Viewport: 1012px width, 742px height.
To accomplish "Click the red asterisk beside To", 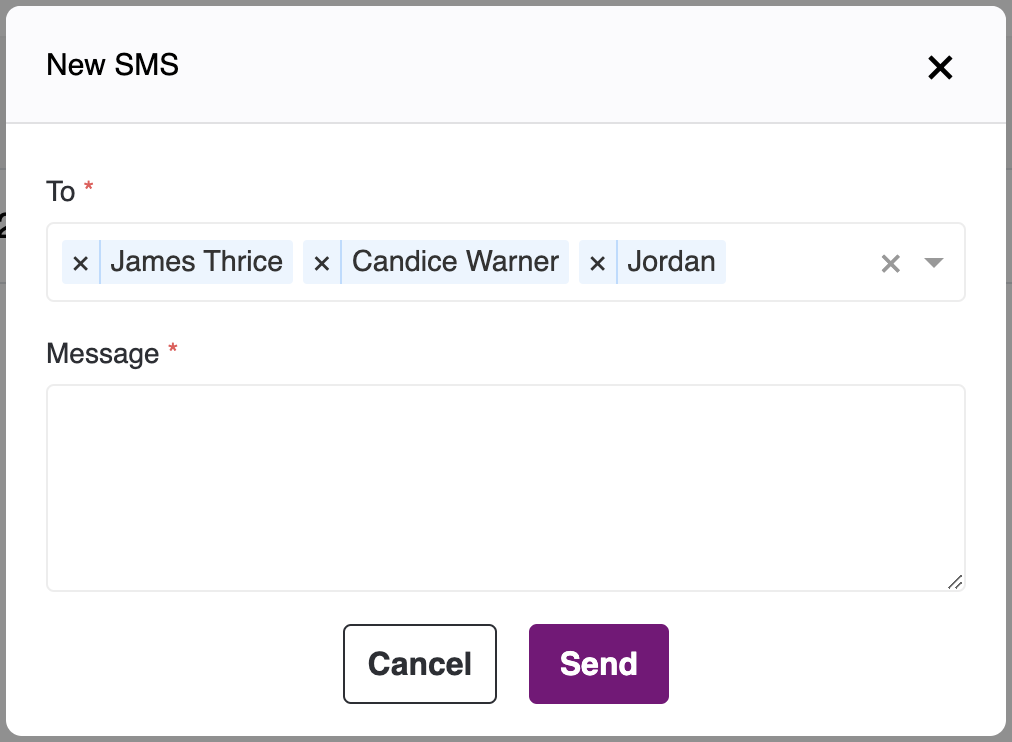I will [x=89, y=188].
